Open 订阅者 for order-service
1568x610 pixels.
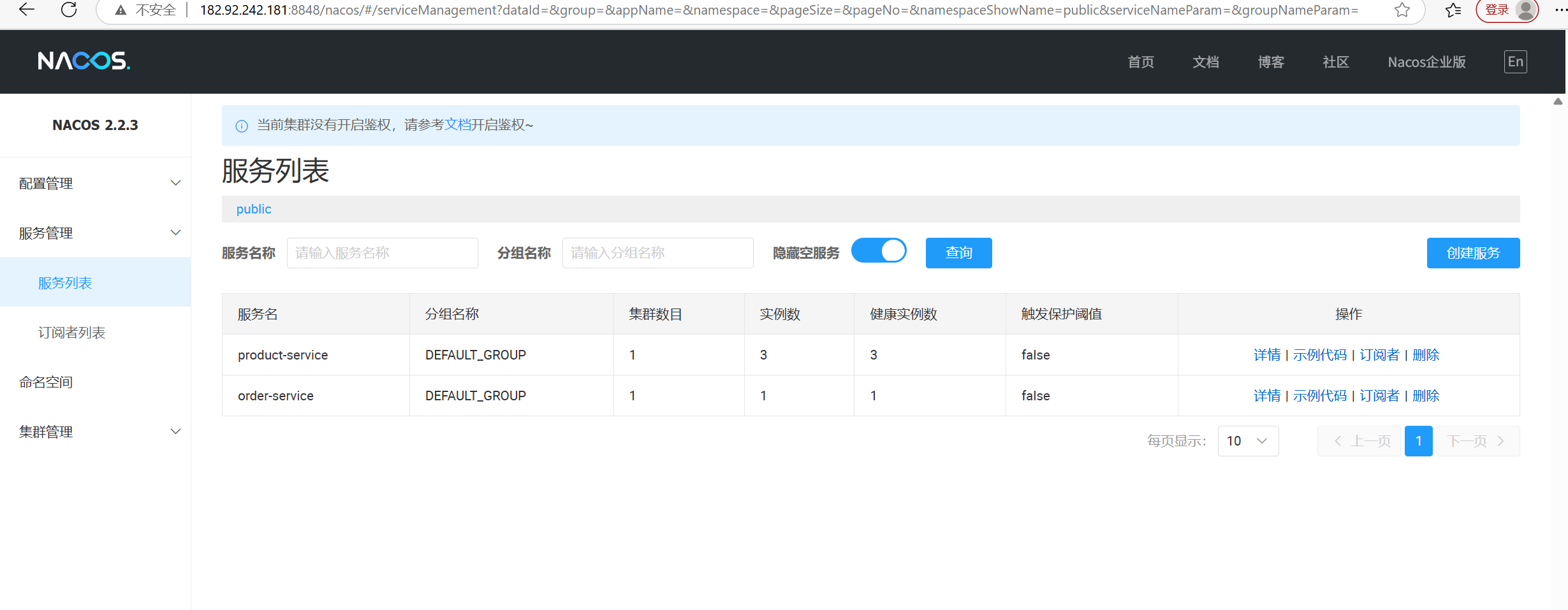[x=1379, y=396]
